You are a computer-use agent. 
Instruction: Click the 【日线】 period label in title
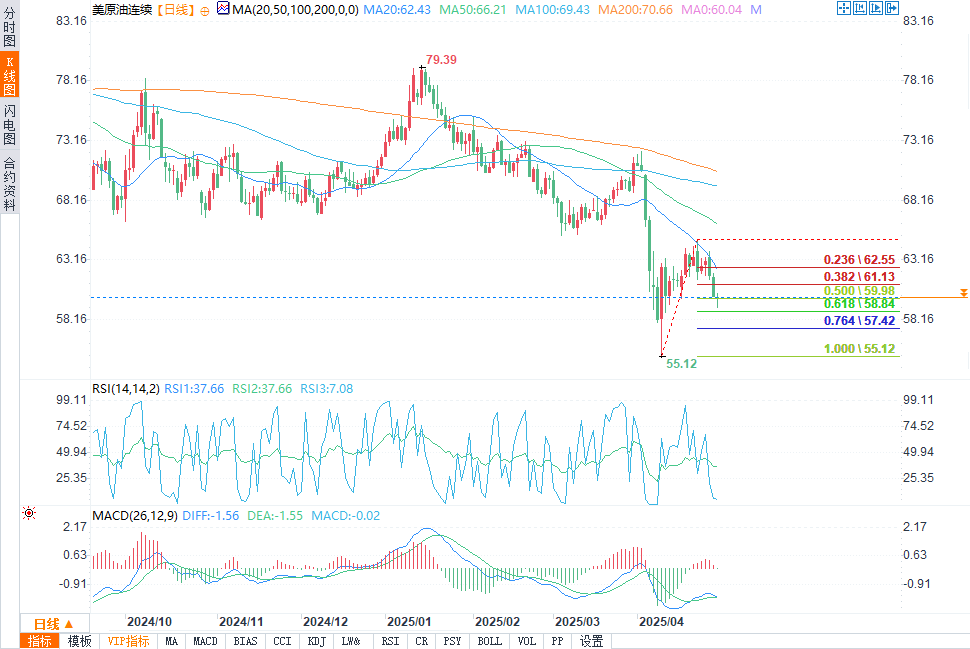176,9
